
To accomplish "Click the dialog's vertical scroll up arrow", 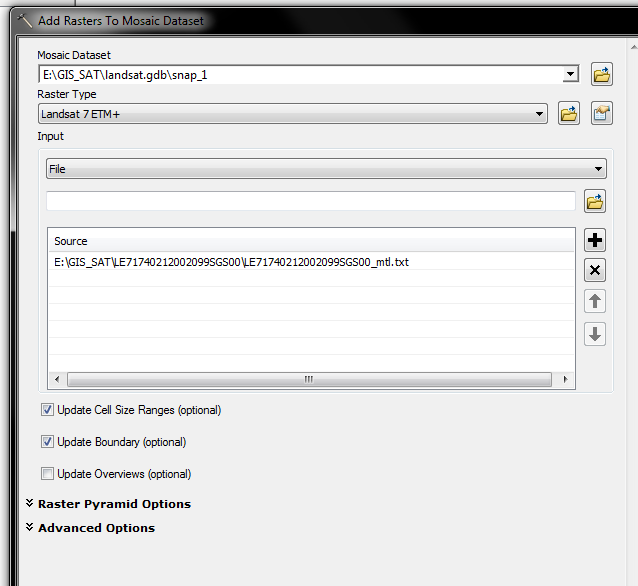I will pos(633,48).
